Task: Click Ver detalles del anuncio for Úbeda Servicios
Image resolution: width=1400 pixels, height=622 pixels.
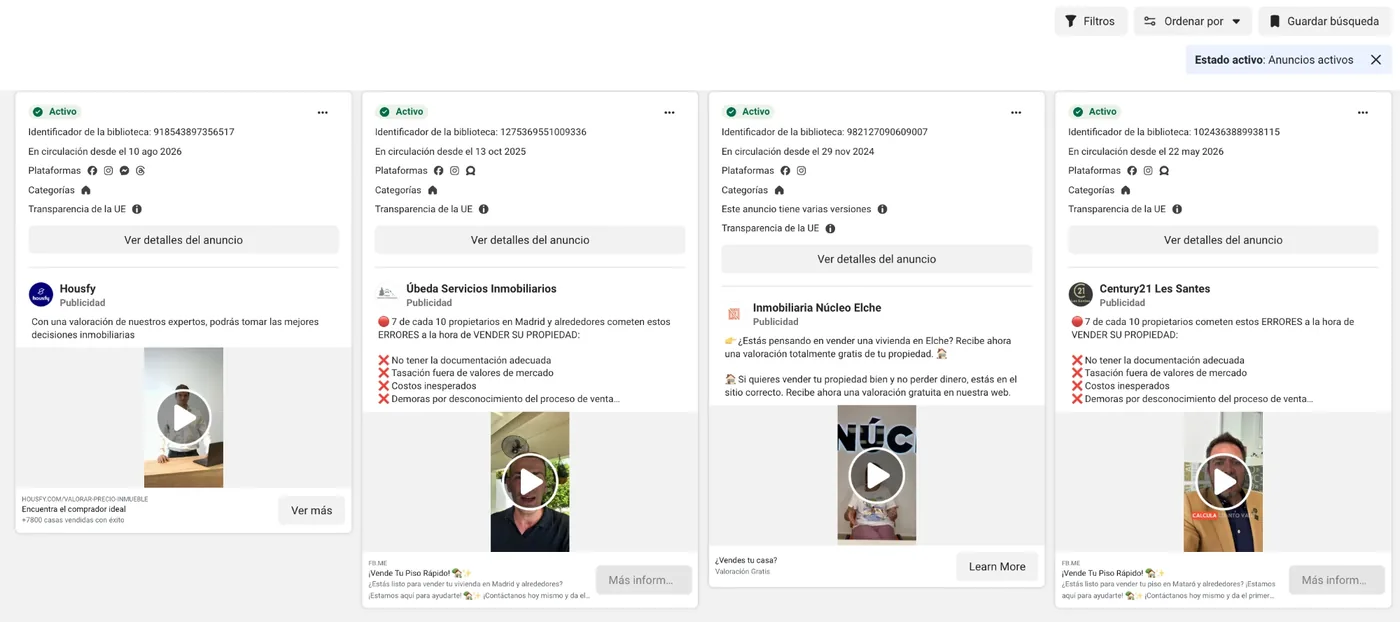Action: (x=530, y=240)
